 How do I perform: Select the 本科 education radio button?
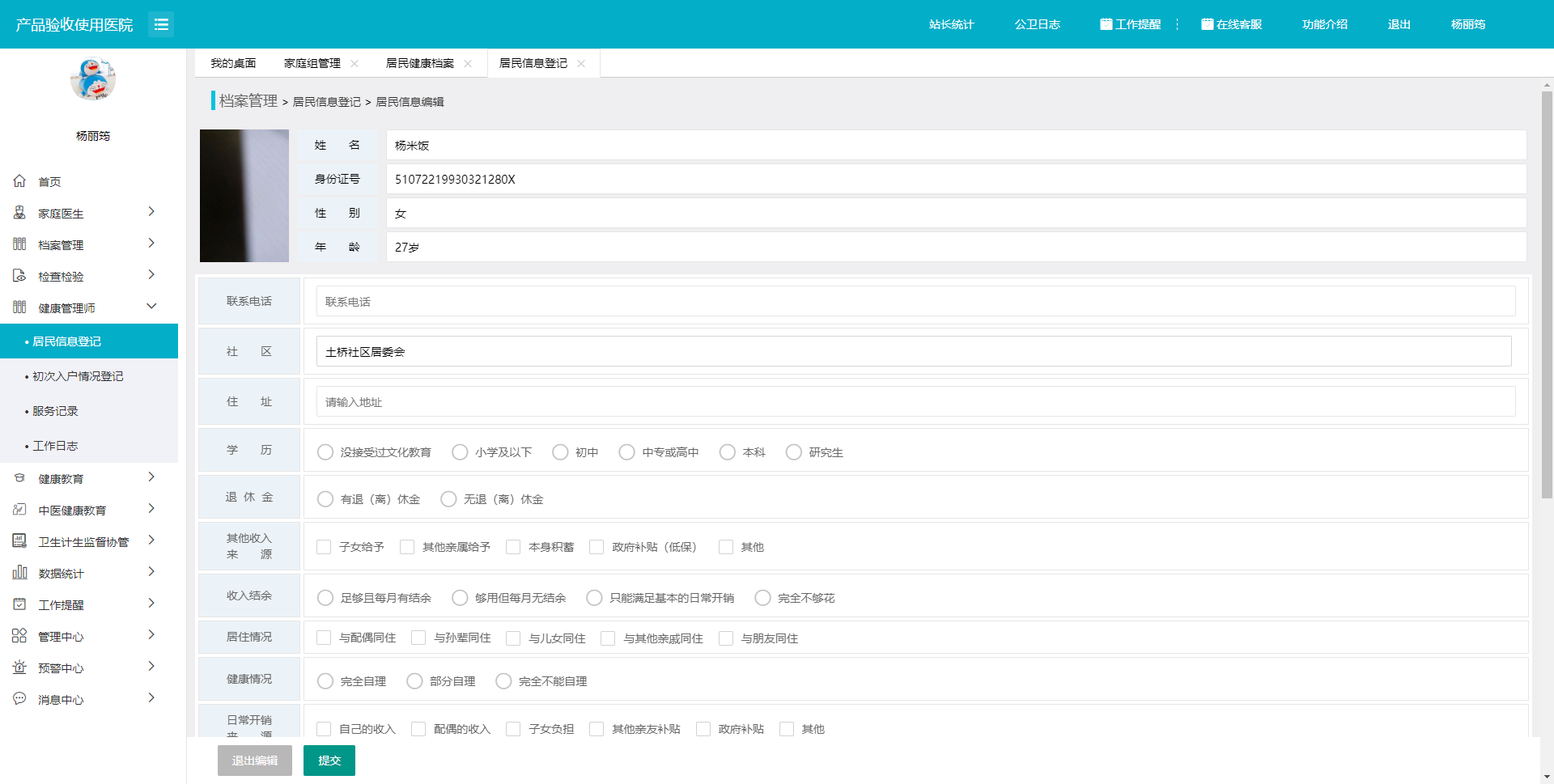tap(728, 452)
